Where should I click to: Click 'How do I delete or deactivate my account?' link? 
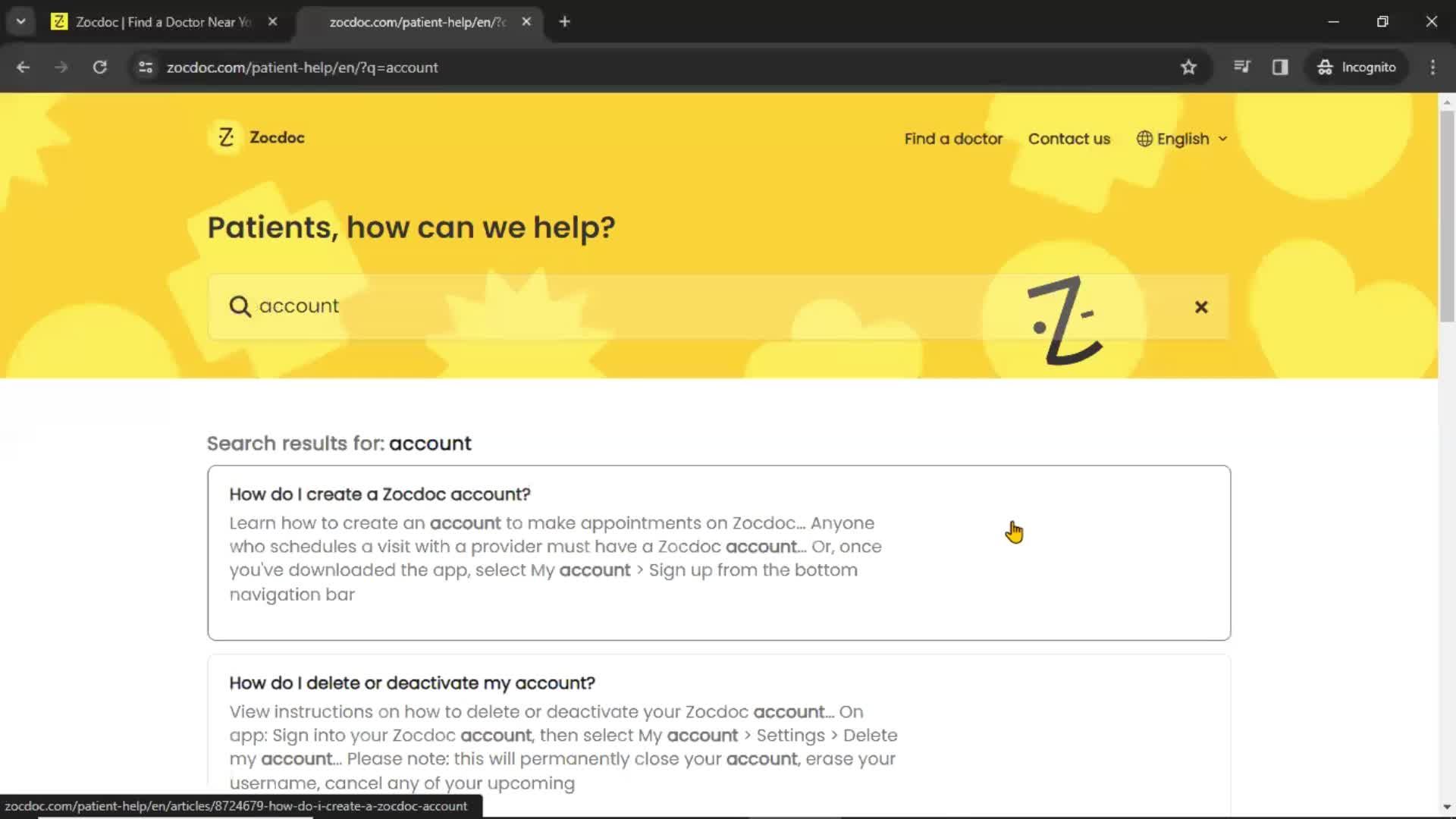tap(412, 683)
